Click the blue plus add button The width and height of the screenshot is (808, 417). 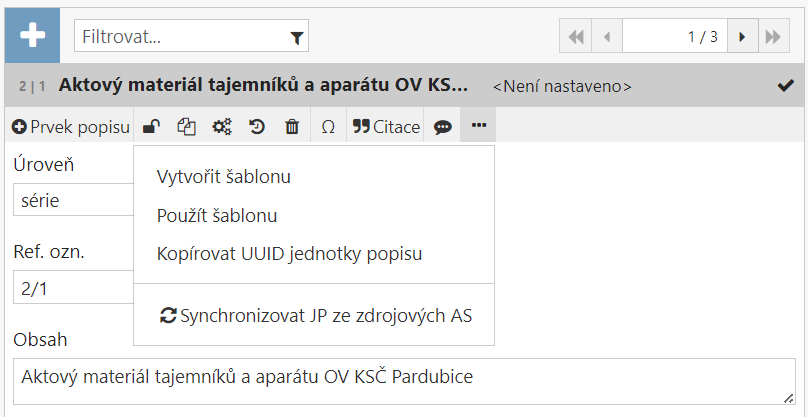tap(33, 36)
